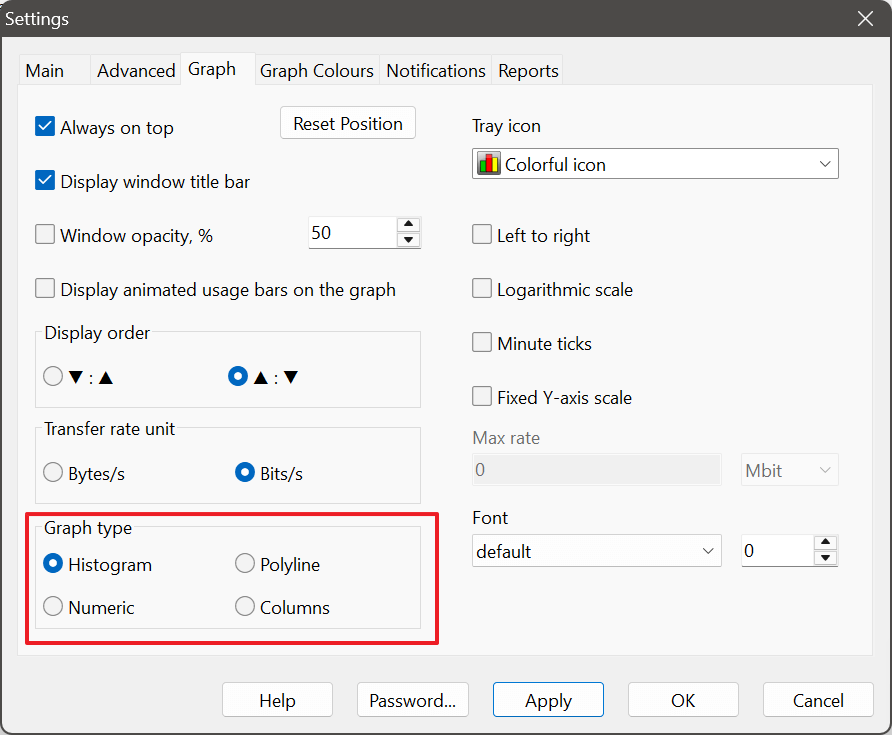Increase window opacity with up arrow
This screenshot has width=892, height=735.
pos(408,225)
